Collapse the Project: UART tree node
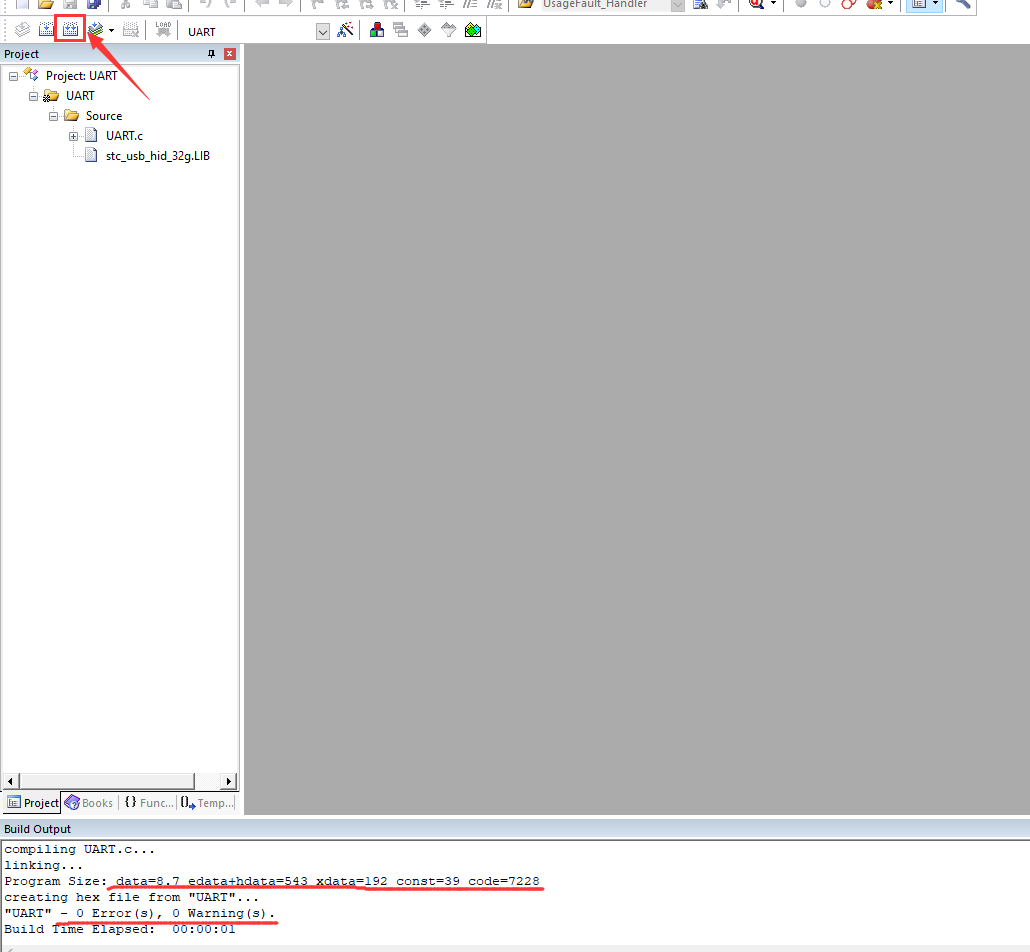This screenshot has width=1030, height=952. (13, 76)
